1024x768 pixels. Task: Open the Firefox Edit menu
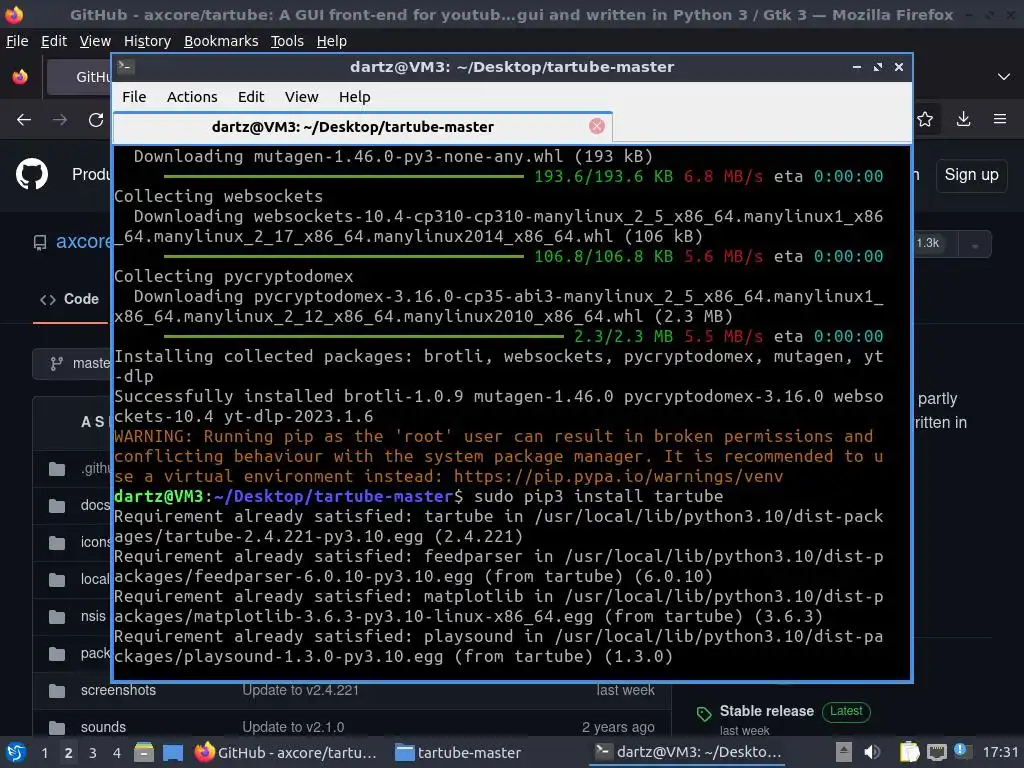coord(54,41)
